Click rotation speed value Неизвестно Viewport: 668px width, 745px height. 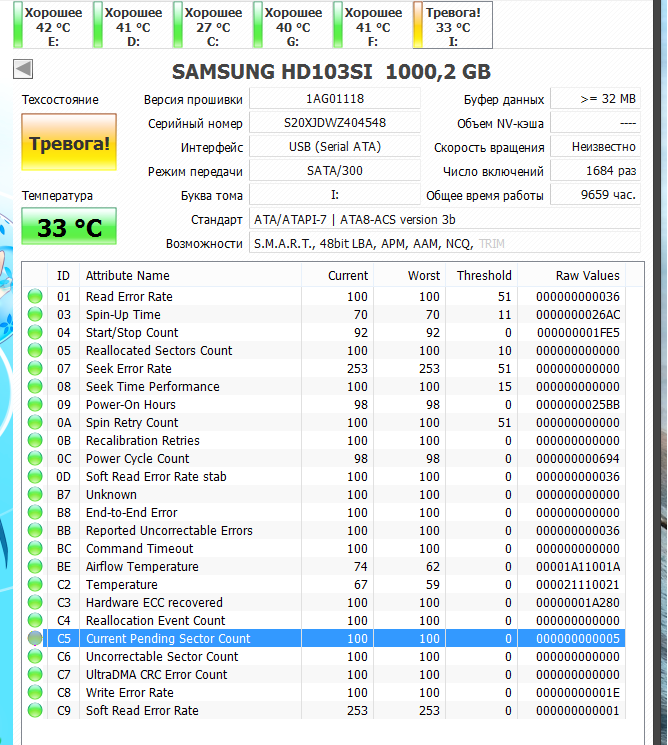coord(595,147)
